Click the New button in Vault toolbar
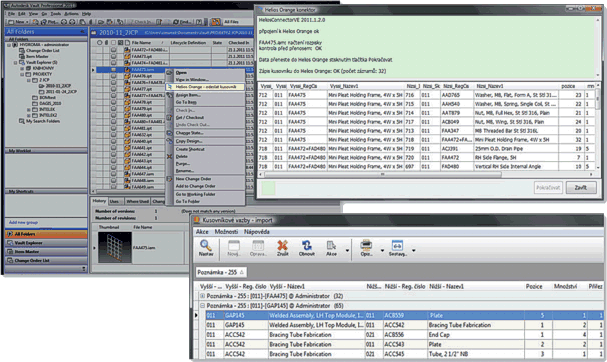 [x=17, y=22]
